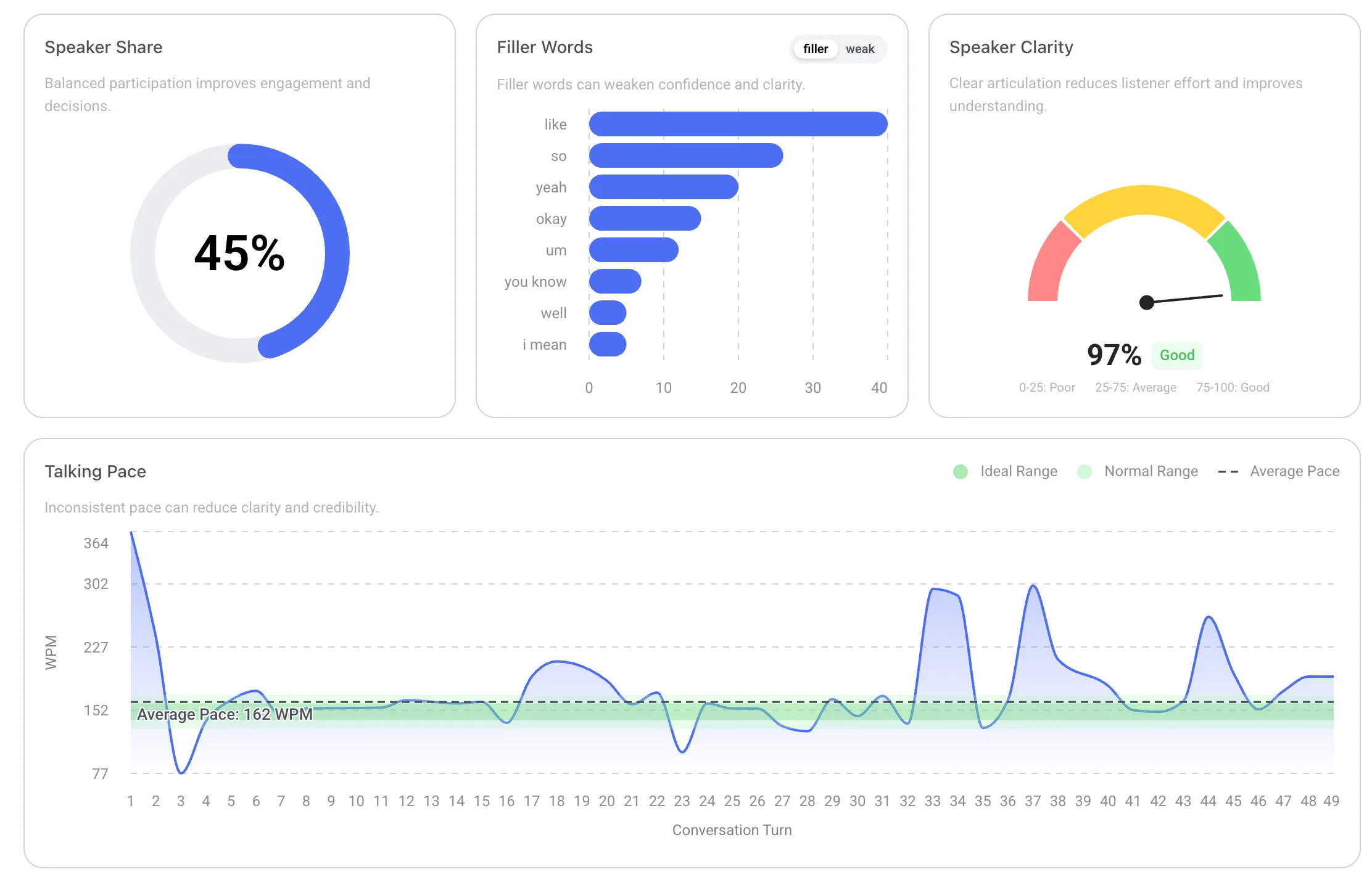Click the 'well' filler word bar
This screenshot has width=1372, height=877.
[x=608, y=313]
